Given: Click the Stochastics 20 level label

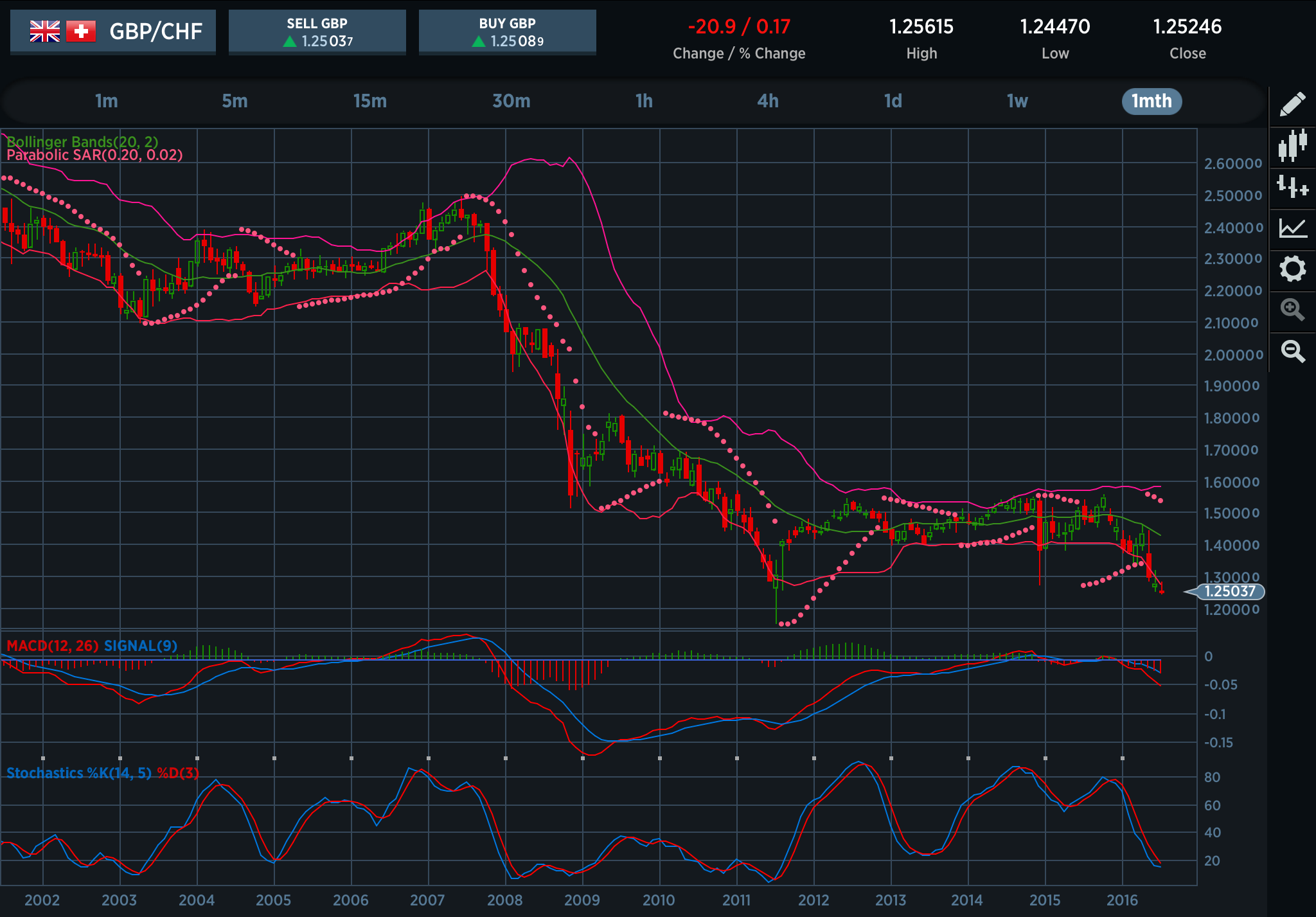Looking at the screenshot, I should tap(1212, 860).
